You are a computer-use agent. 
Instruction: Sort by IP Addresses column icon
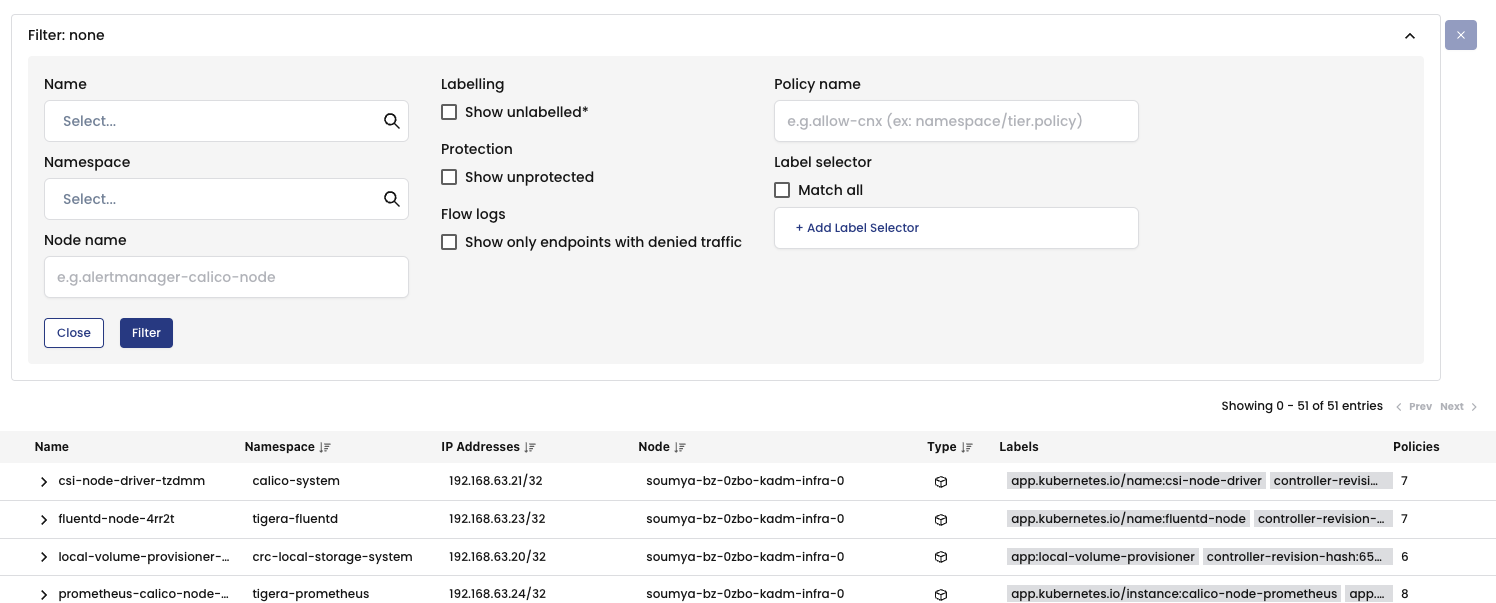pos(530,447)
